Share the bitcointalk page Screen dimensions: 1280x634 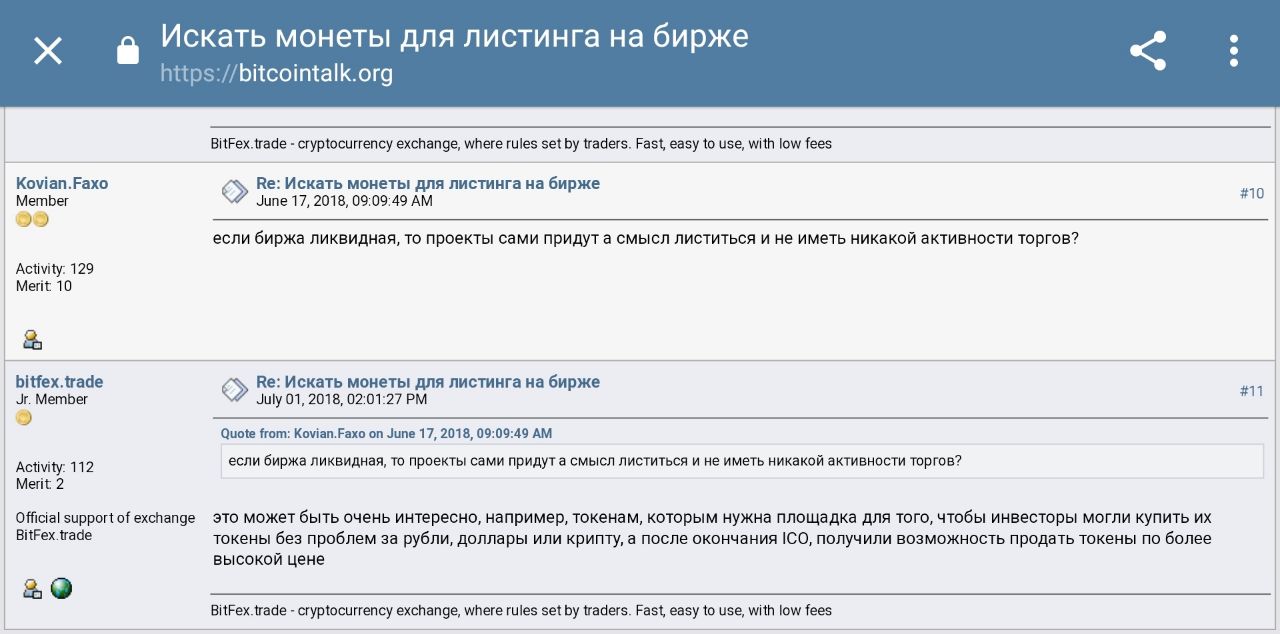click(x=1148, y=51)
